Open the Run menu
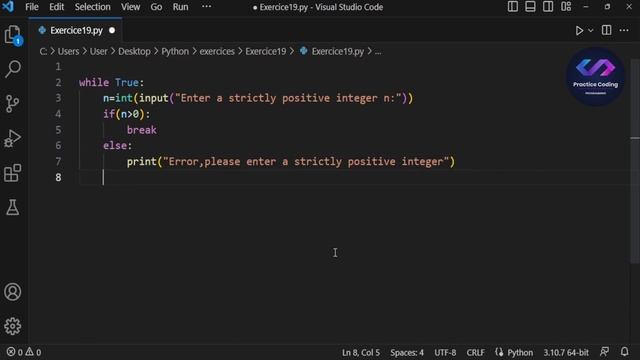The image size is (640, 360). [x=180, y=7]
